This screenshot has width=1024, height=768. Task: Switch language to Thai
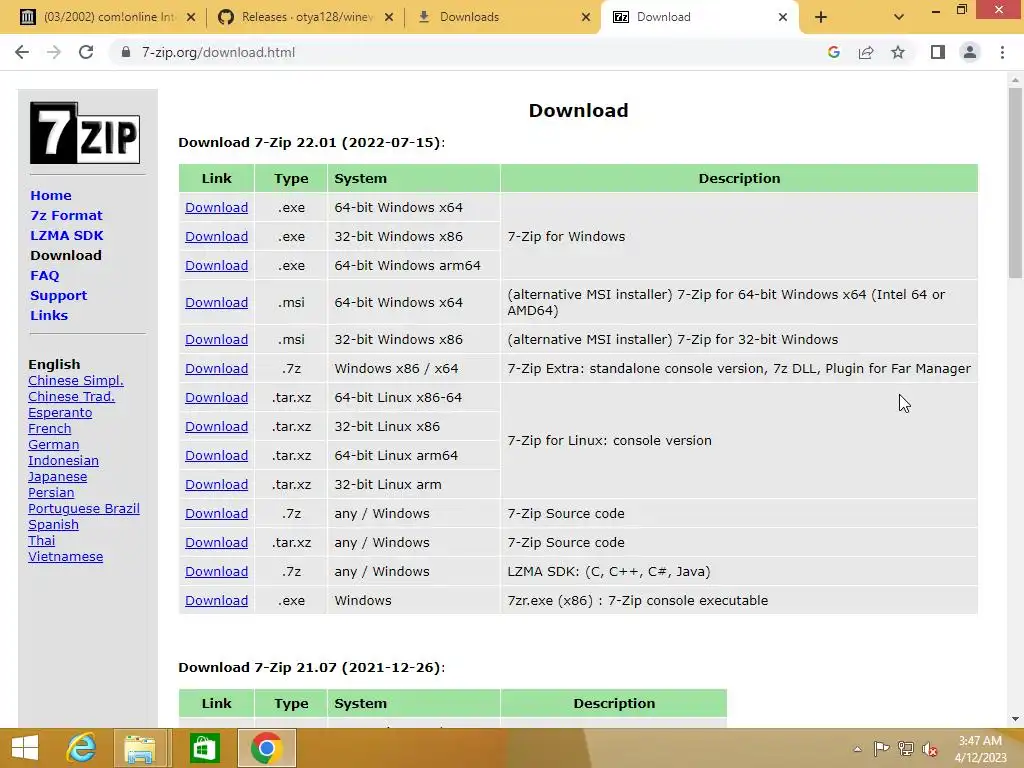[41, 541]
